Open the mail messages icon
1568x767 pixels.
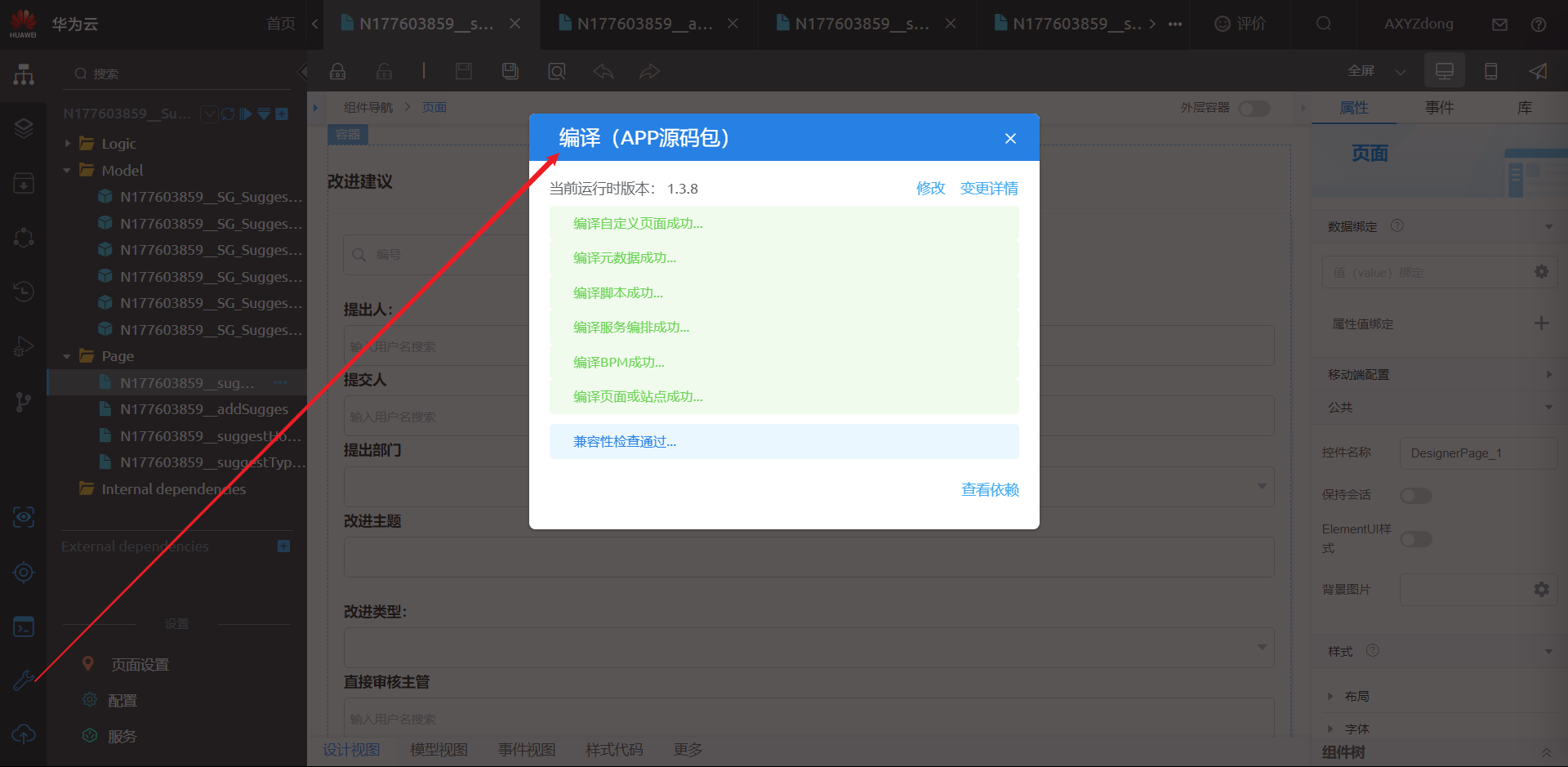click(1499, 25)
